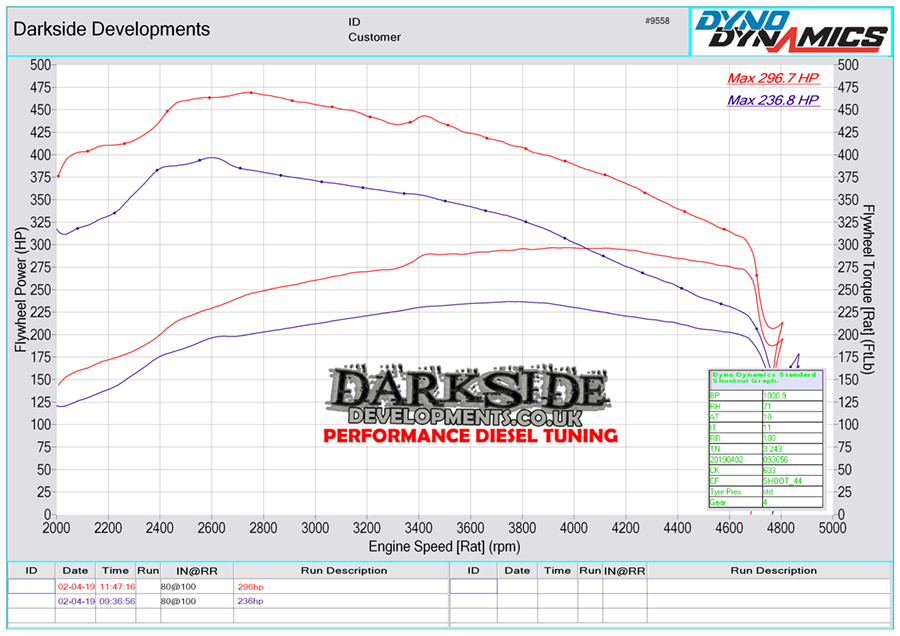Click the '11:47:16' time cell
Screen dimensions: 900x636
(117, 587)
